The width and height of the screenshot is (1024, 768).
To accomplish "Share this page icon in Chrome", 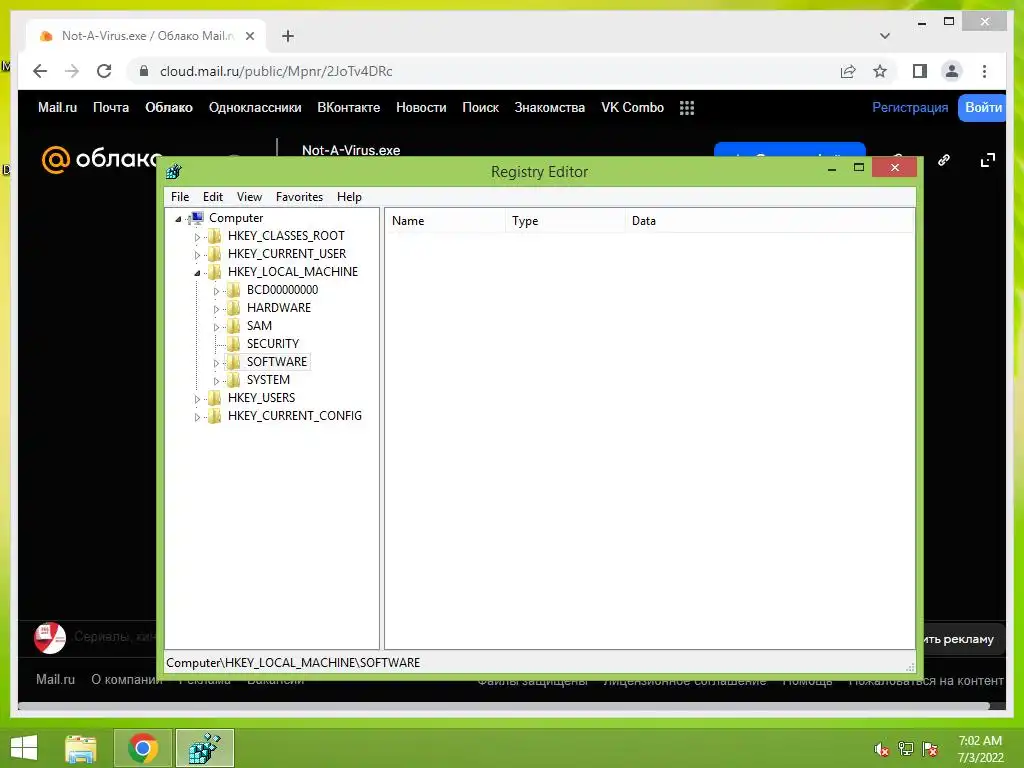I will (848, 71).
